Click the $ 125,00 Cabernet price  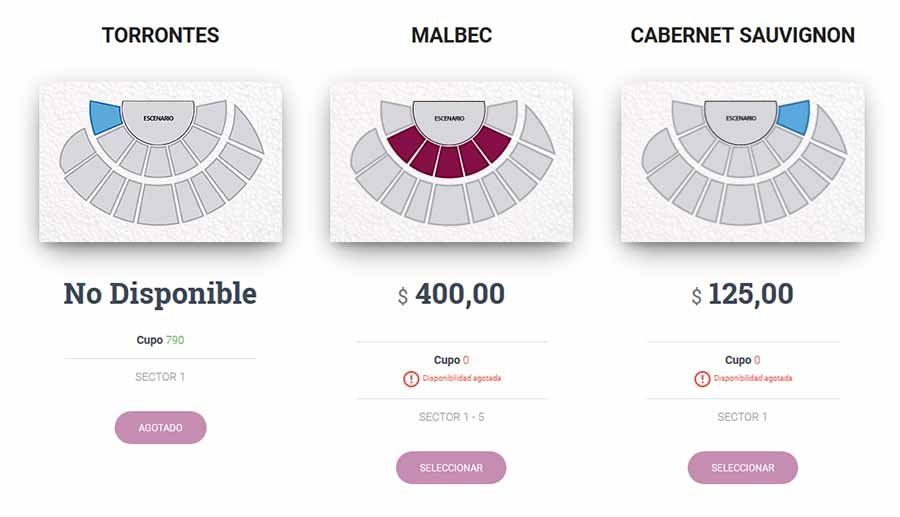coord(742,295)
